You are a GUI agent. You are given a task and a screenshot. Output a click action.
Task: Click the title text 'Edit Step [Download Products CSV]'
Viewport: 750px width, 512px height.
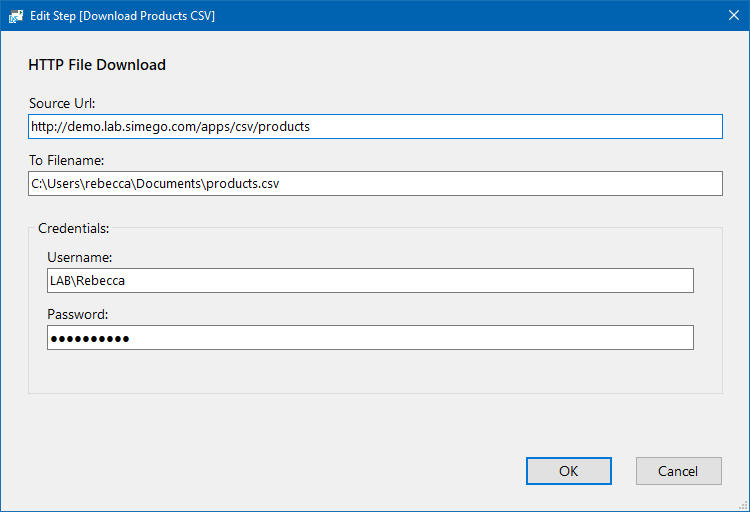tap(122, 16)
